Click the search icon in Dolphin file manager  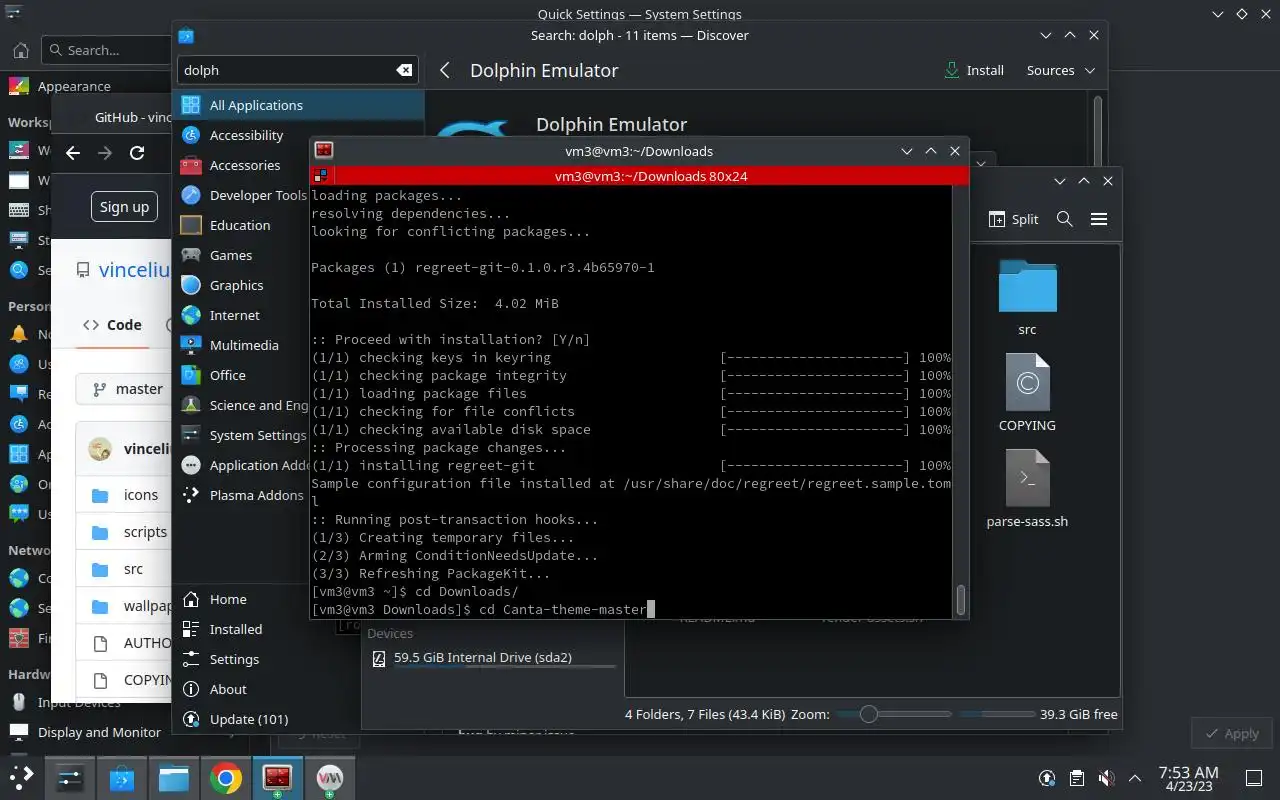pyautogui.click(x=1065, y=219)
